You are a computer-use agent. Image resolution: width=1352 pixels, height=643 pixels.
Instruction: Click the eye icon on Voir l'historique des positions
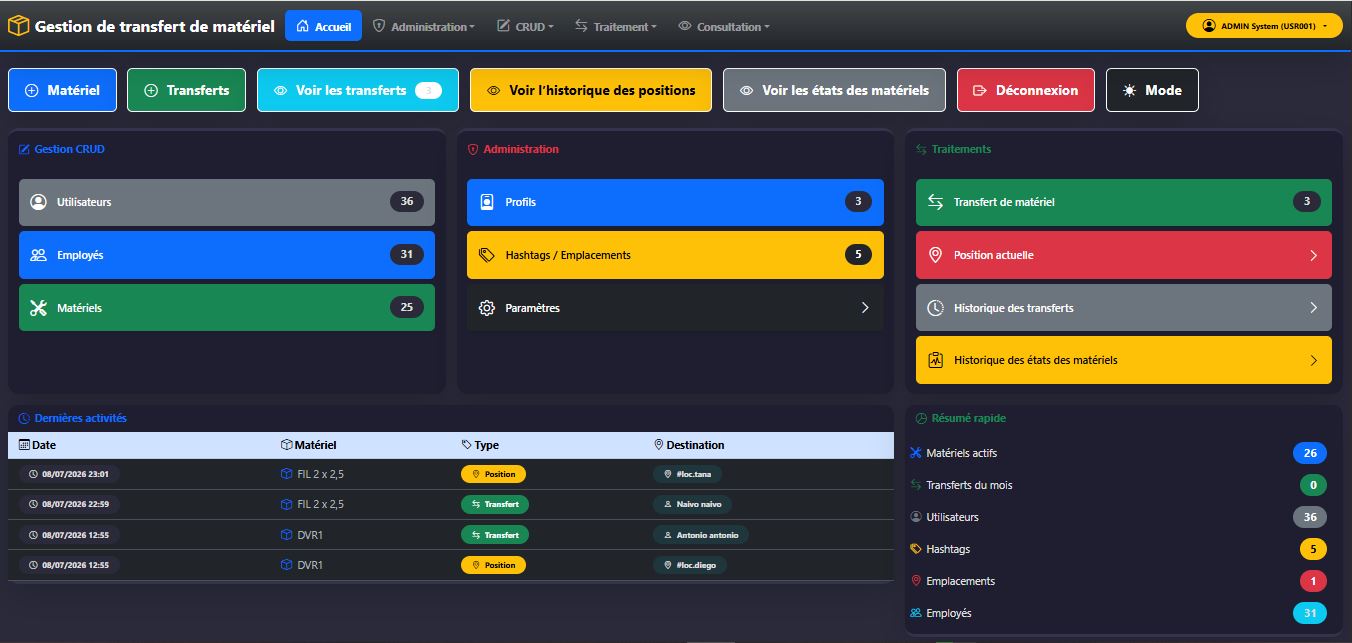[x=493, y=90]
